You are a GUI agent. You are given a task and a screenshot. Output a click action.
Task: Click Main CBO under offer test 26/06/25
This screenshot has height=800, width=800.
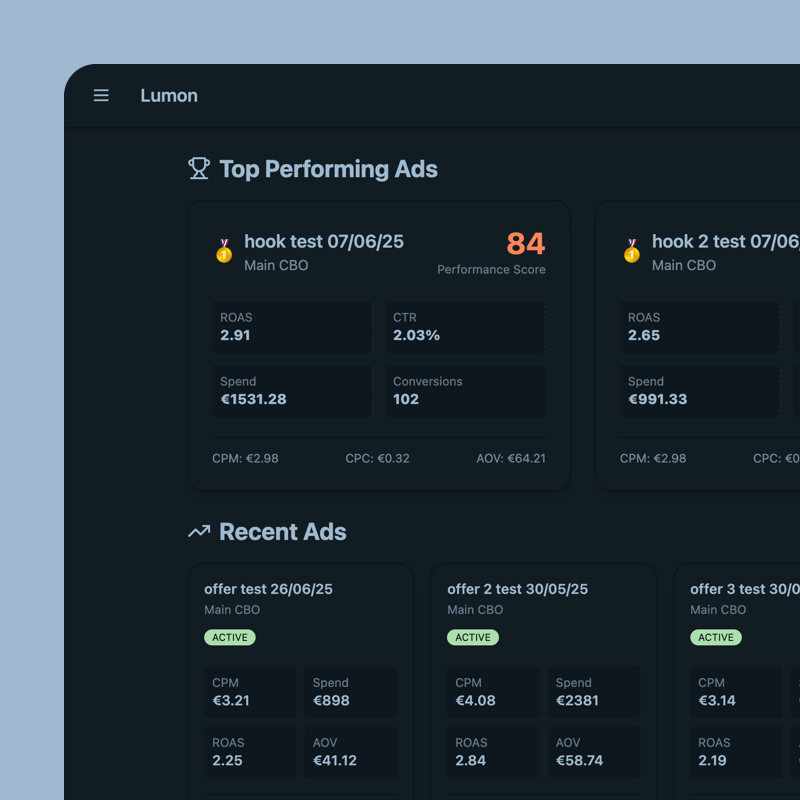point(232,610)
